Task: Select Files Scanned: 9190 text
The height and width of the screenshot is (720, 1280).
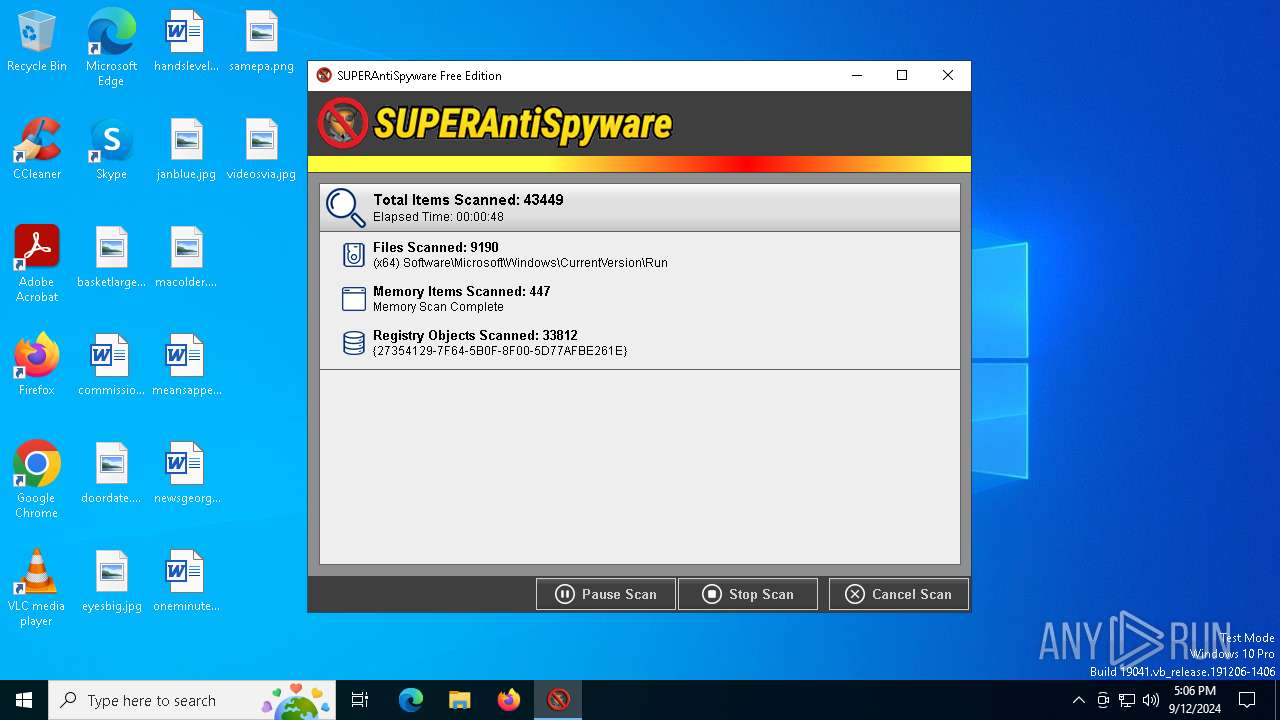Action: 435,247
